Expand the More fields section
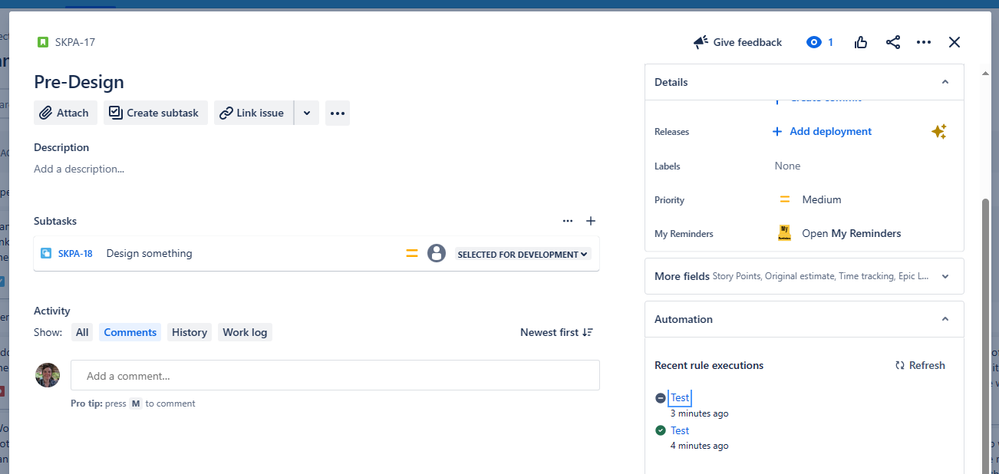This screenshot has height=474, width=999. click(x=804, y=276)
